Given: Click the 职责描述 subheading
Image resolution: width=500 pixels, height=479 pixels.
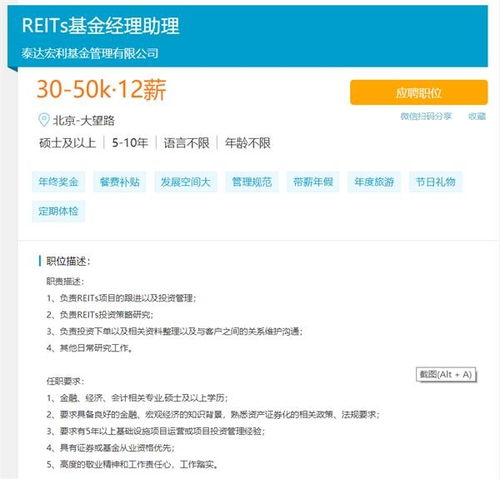Looking at the screenshot, I should pyautogui.click(x=65, y=281).
